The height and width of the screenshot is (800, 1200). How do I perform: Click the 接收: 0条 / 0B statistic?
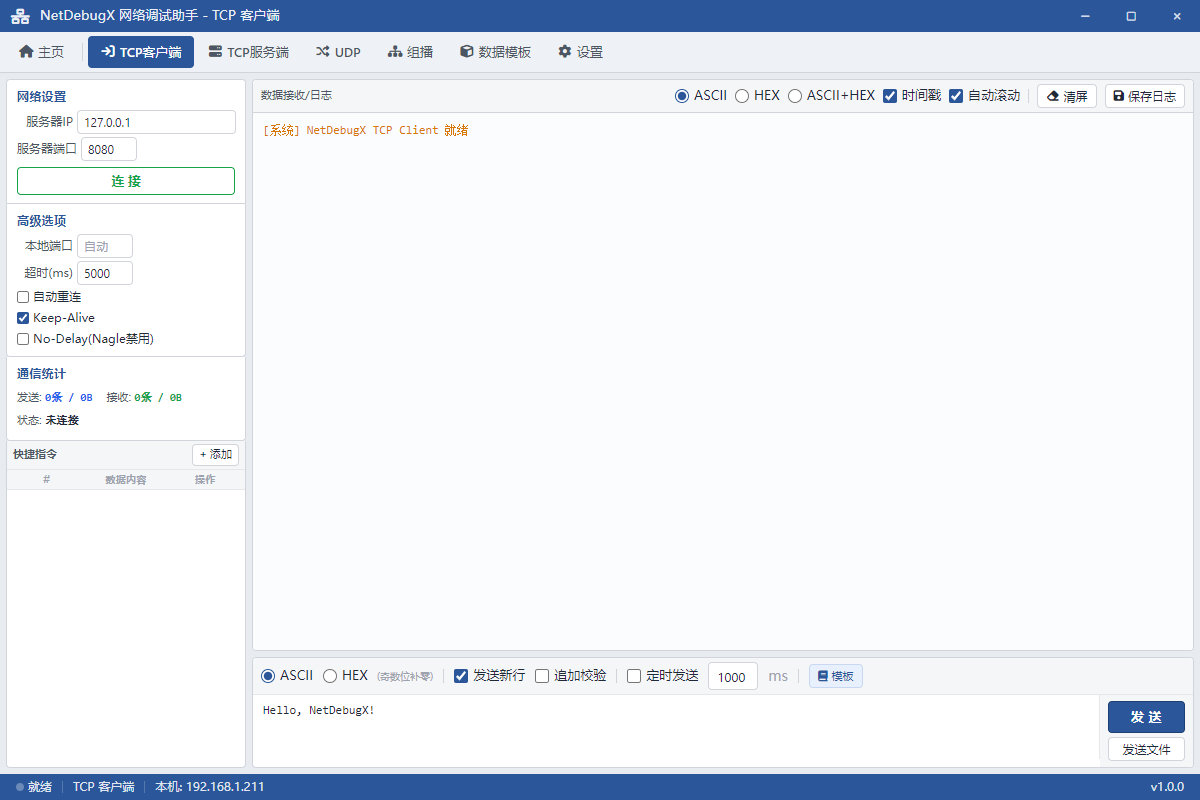pyautogui.click(x=144, y=397)
